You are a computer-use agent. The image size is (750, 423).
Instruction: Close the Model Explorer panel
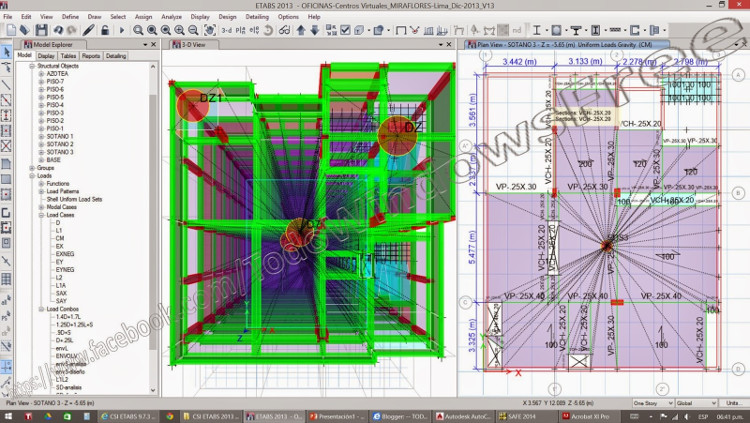click(151, 44)
